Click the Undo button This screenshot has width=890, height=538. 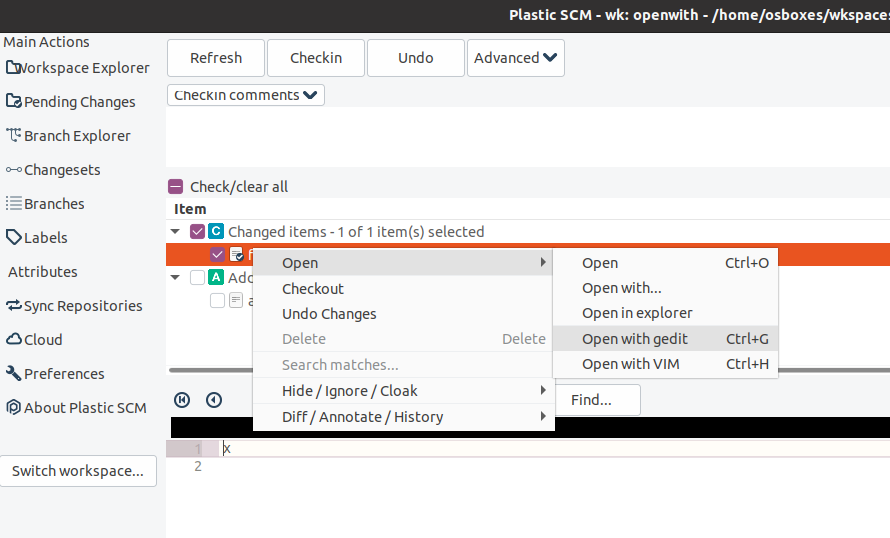[415, 58]
